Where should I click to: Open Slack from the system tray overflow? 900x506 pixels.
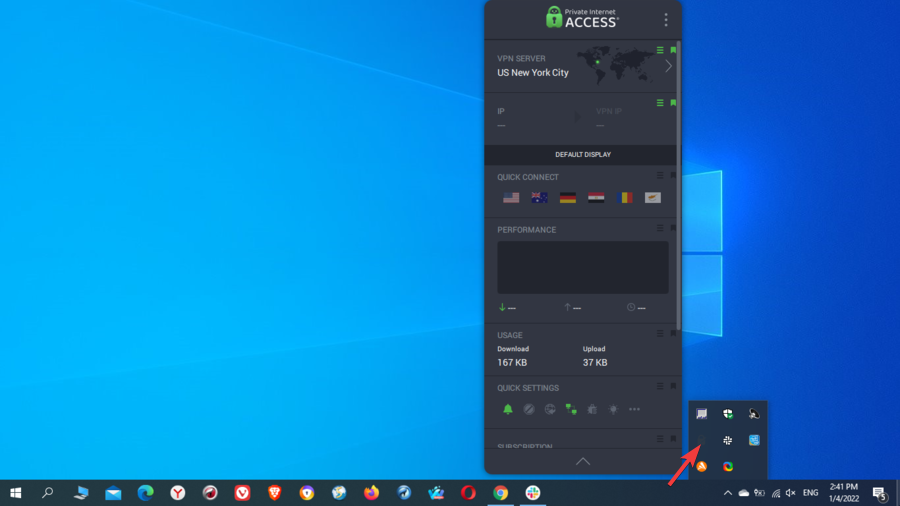tap(728, 440)
